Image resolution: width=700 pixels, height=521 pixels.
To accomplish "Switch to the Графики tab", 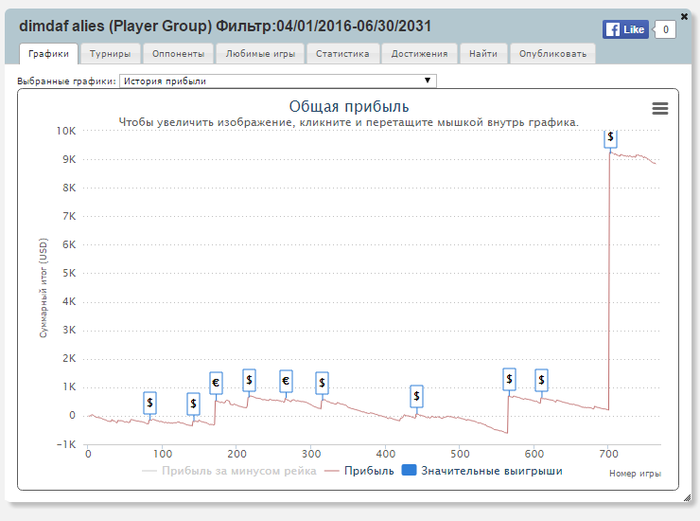I will (48, 54).
